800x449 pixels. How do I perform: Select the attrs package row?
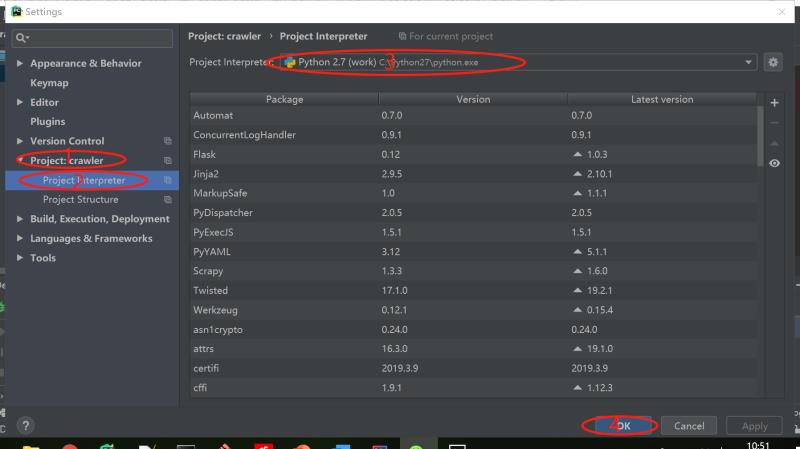473,348
